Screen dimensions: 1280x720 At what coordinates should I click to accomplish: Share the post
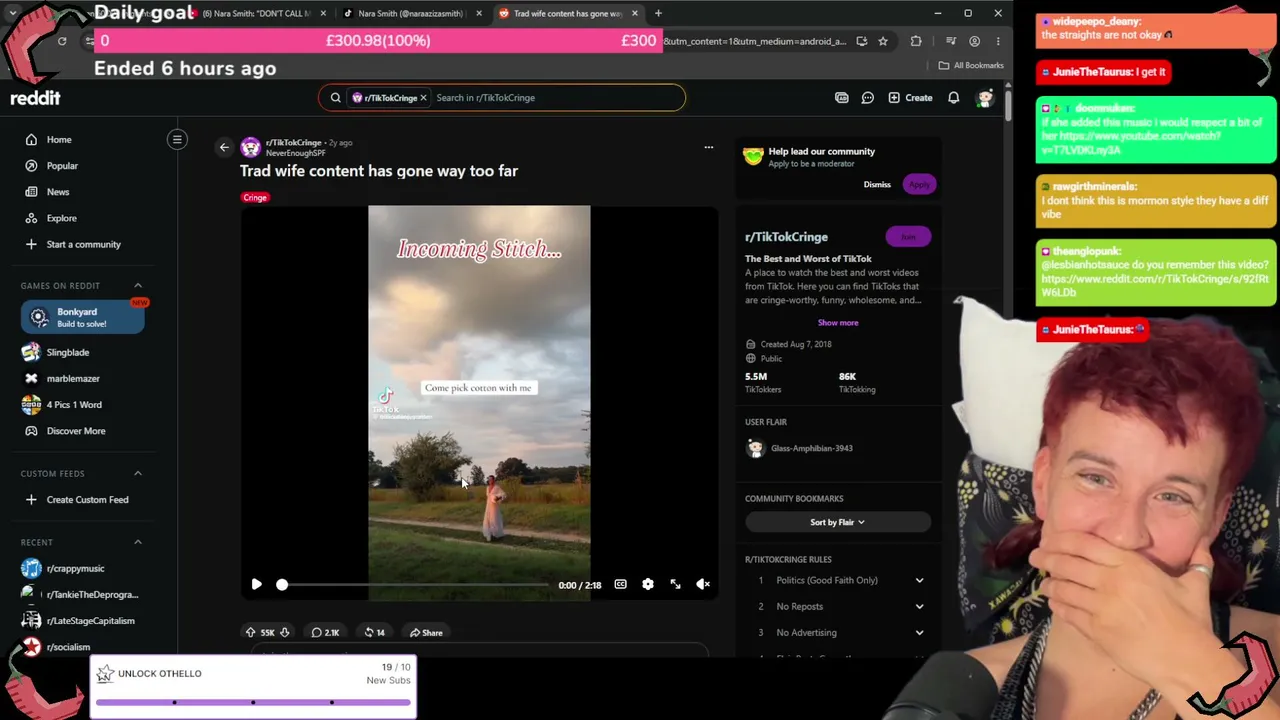coord(426,632)
